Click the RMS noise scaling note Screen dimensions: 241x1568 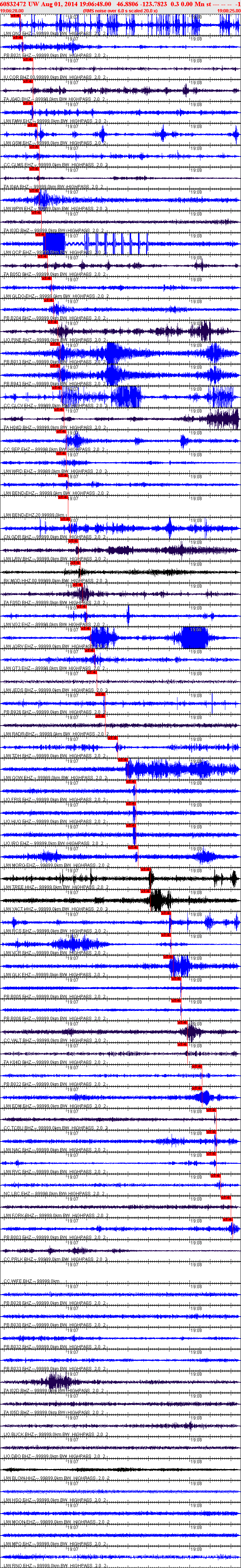[120, 11]
